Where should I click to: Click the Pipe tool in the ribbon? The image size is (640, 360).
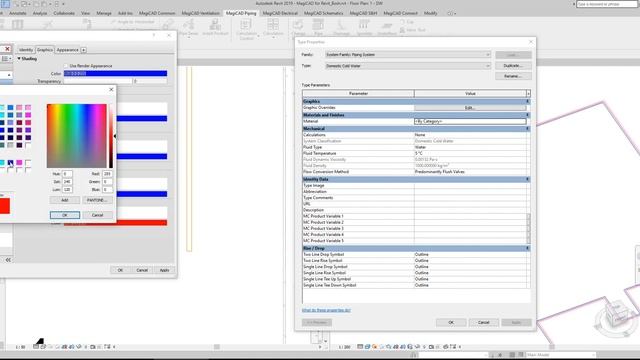[x=318, y=28]
